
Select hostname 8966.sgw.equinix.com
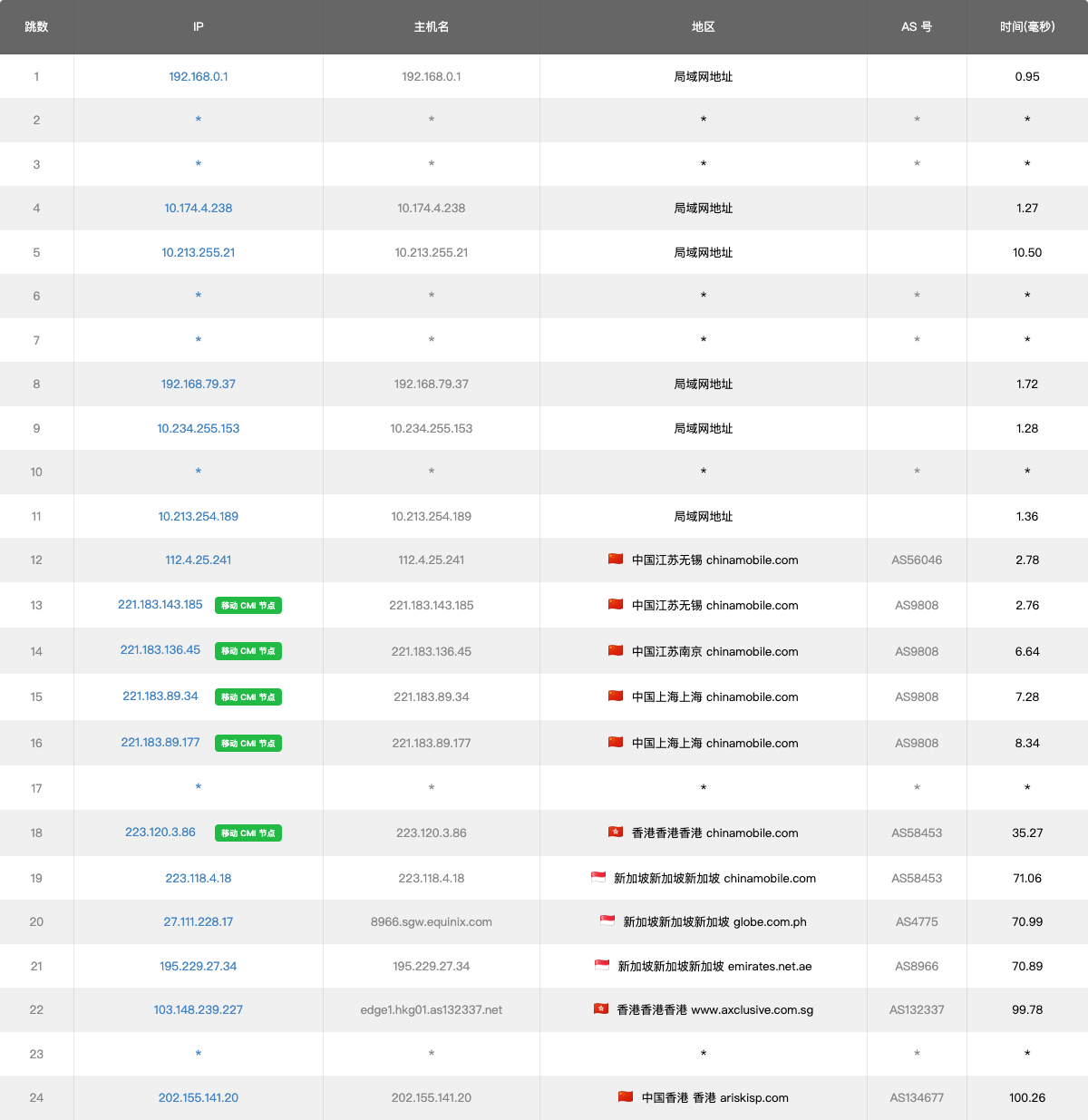tap(432, 921)
